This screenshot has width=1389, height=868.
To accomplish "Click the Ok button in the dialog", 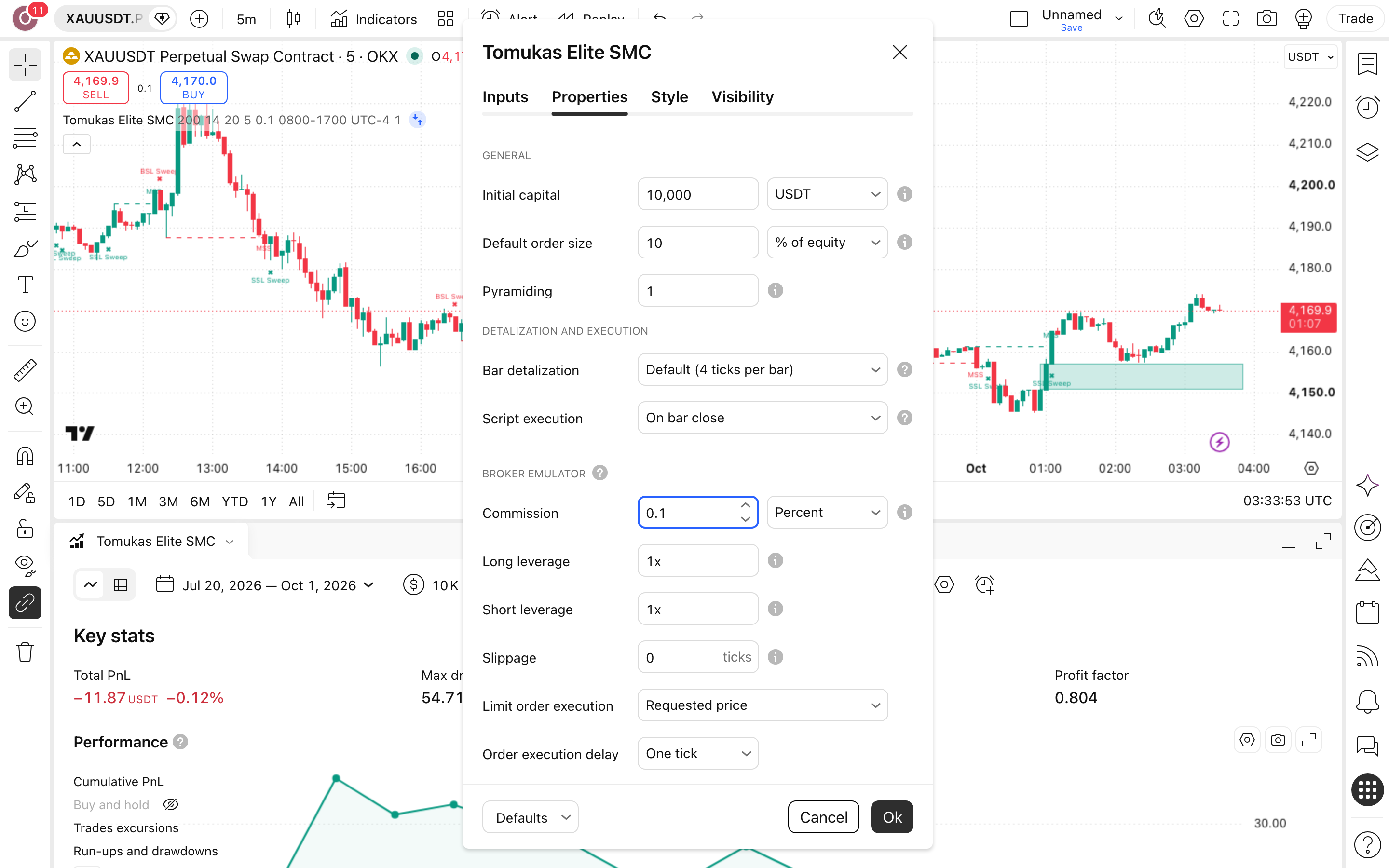I will tap(892, 817).
